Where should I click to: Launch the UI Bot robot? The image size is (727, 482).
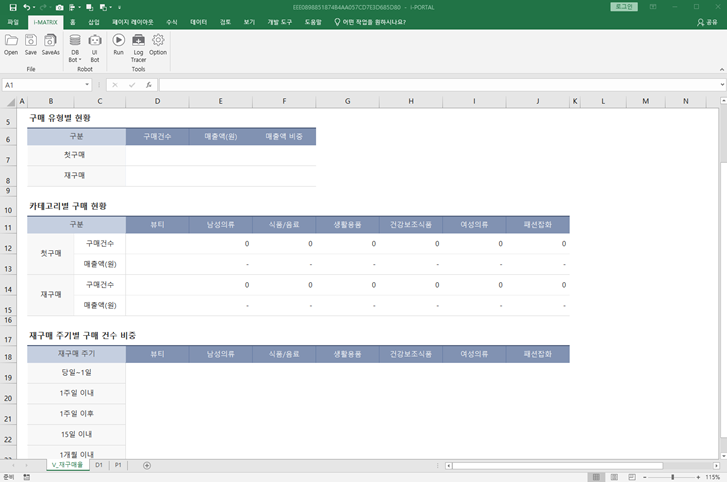click(95, 46)
